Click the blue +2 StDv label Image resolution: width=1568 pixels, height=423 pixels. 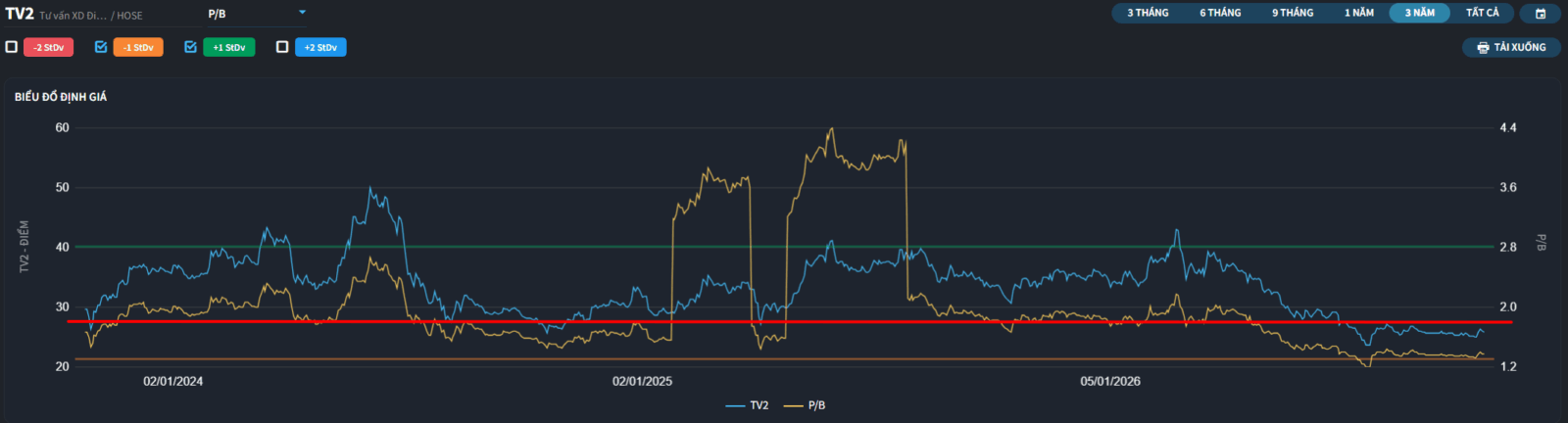[x=320, y=47]
